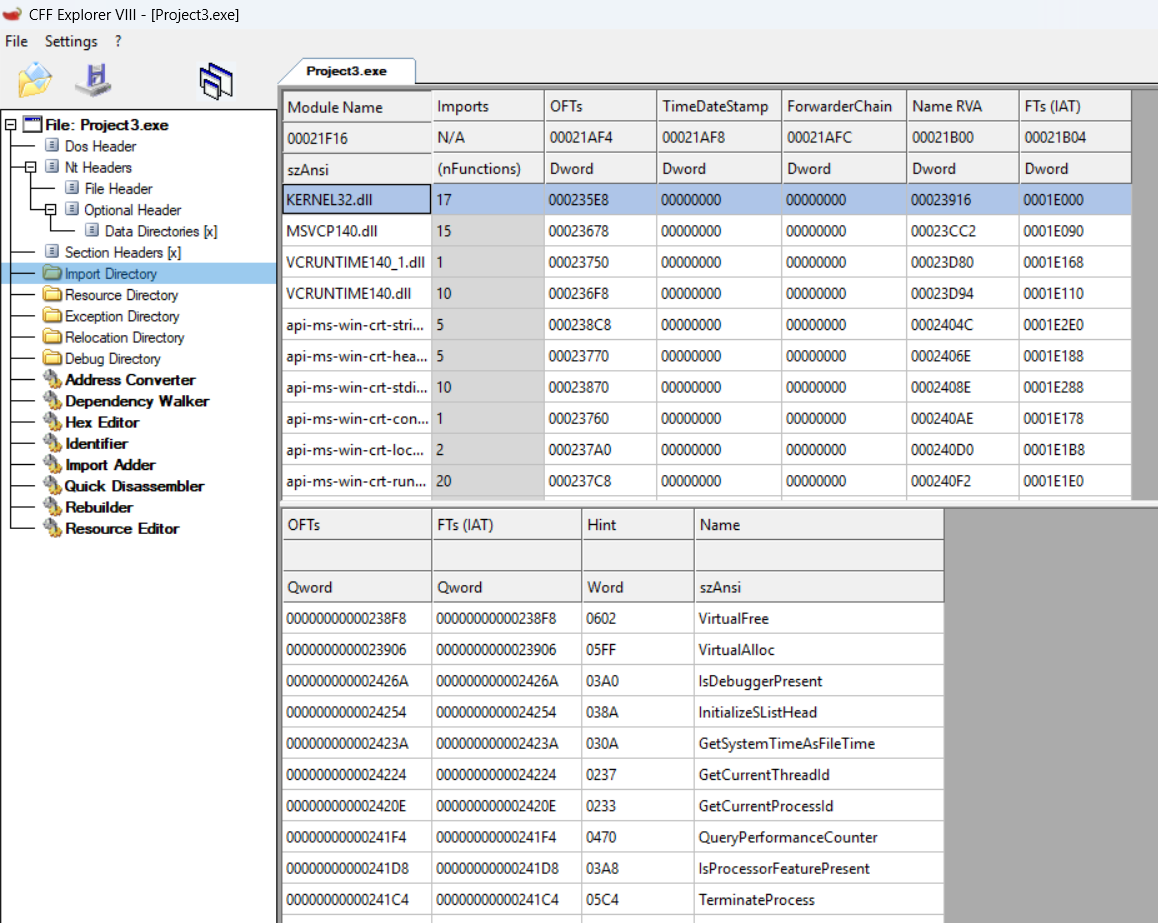The image size is (1158, 923).
Task: Select the MSVCP140.dll module row
Action: click(707, 231)
